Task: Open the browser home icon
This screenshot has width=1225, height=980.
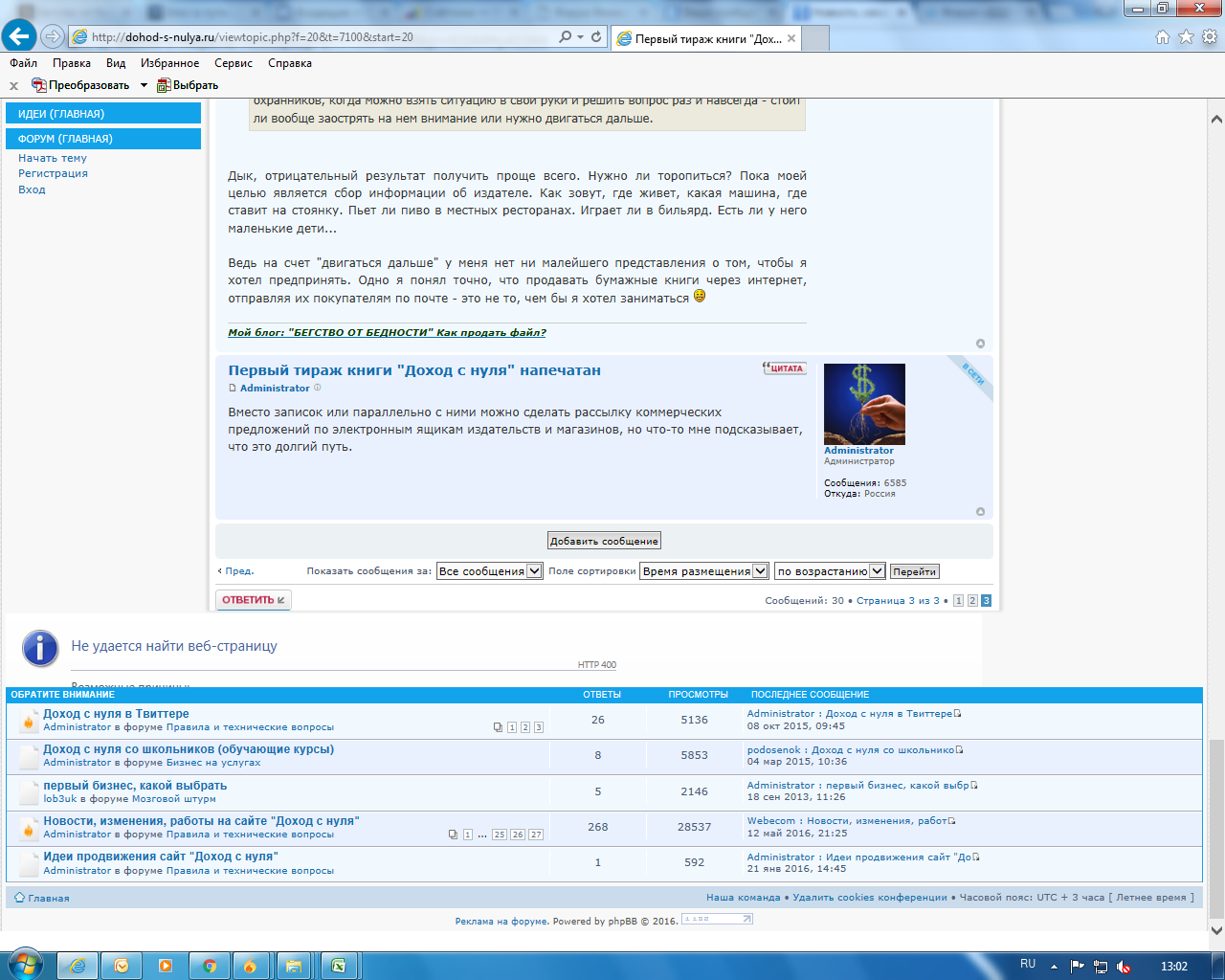Action: [1163, 36]
